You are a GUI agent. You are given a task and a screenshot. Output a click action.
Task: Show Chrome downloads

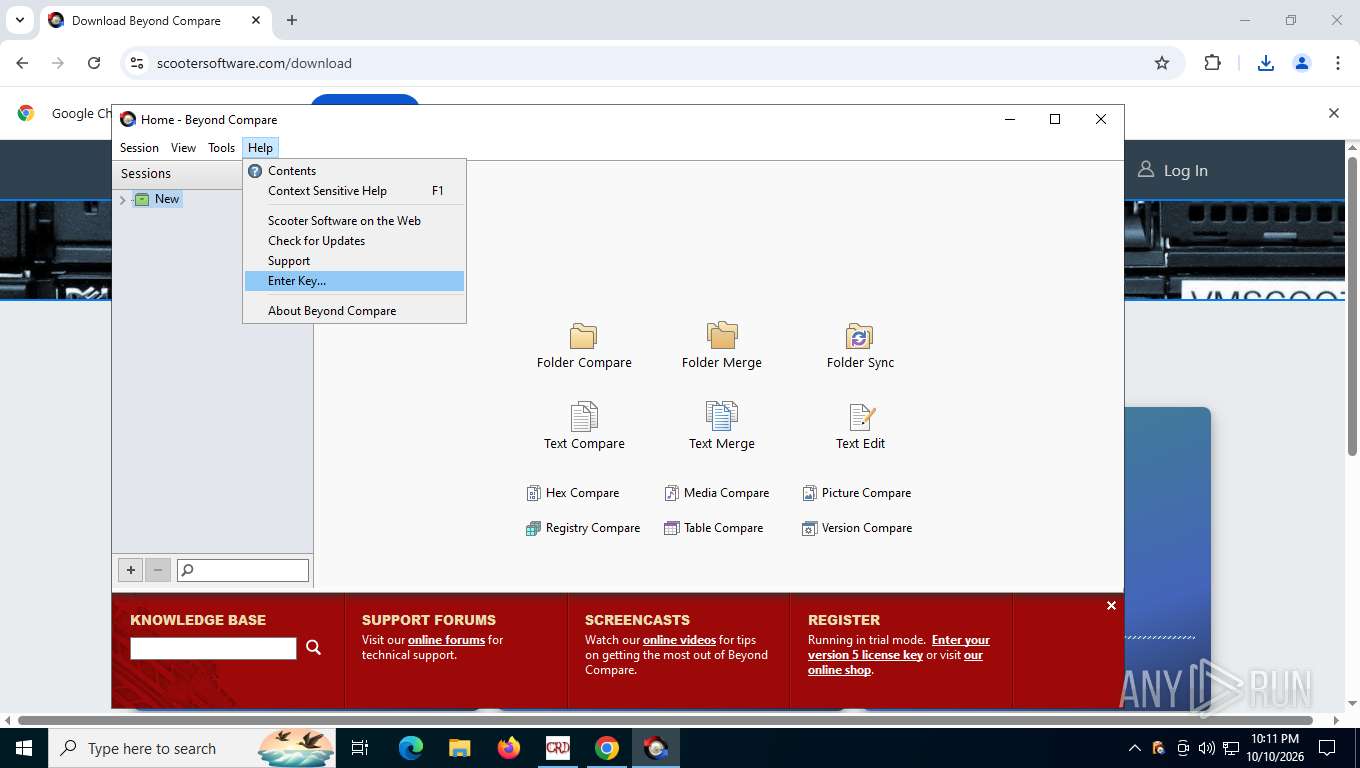pyautogui.click(x=1265, y=63)
